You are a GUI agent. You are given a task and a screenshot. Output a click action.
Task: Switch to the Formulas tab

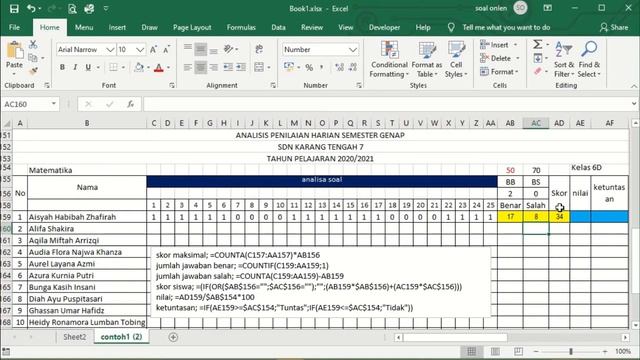(x=241, y=27)
